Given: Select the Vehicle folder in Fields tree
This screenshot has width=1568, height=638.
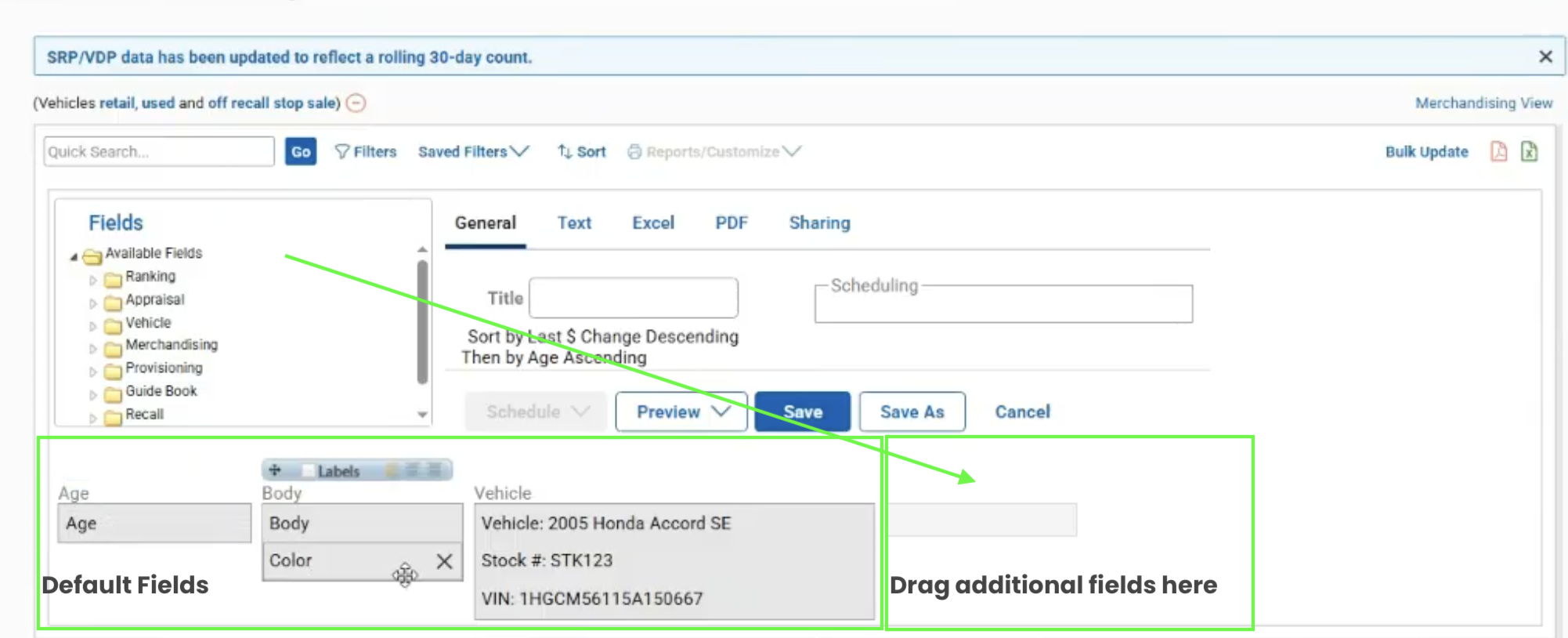Looking at the screenshot, I should 148,322.
